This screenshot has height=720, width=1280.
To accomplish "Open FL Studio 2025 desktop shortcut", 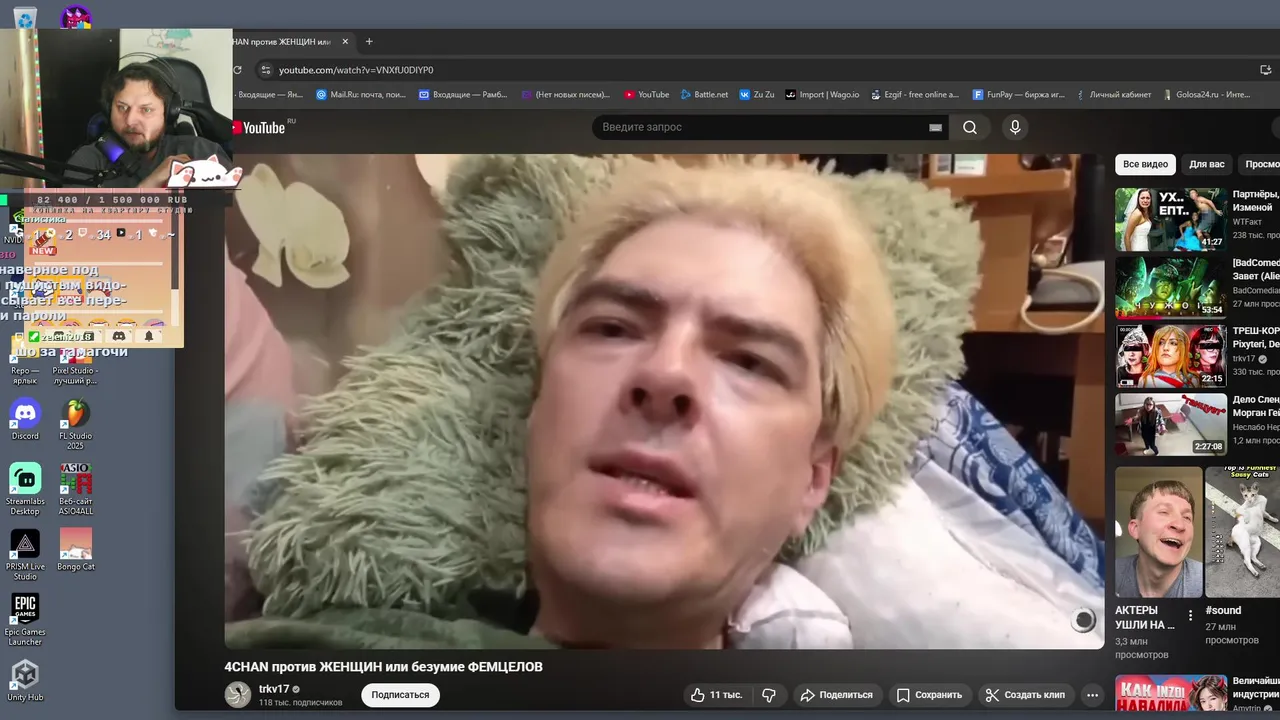I will (x=76, y=424).
